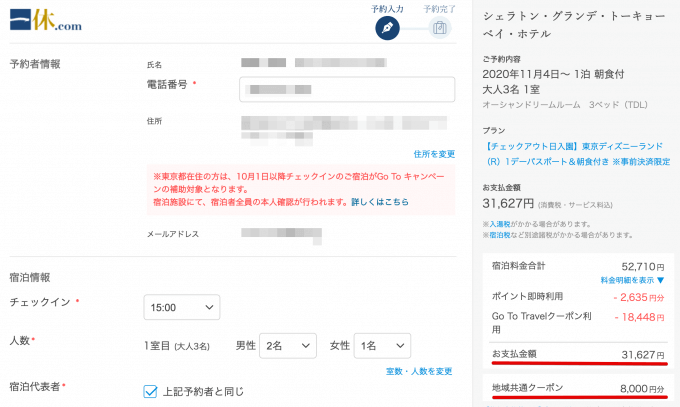
Task: Select the メールアドレス label
Action: (173, 234)
